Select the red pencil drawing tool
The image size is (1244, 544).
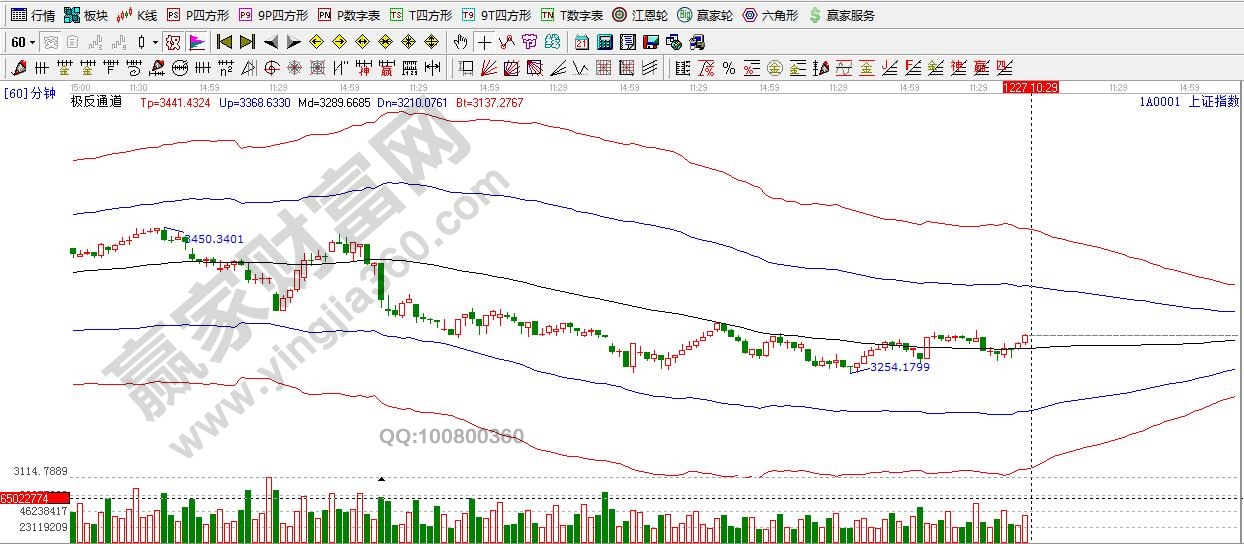coord(18,68)
